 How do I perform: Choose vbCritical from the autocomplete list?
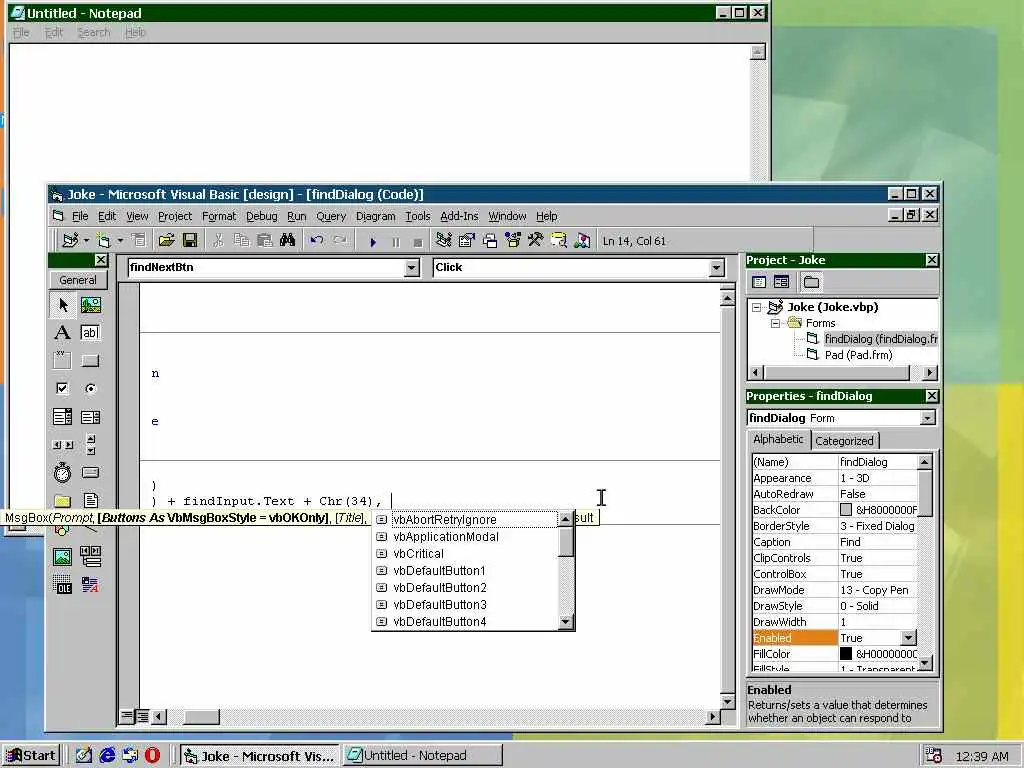pos(466,554)
